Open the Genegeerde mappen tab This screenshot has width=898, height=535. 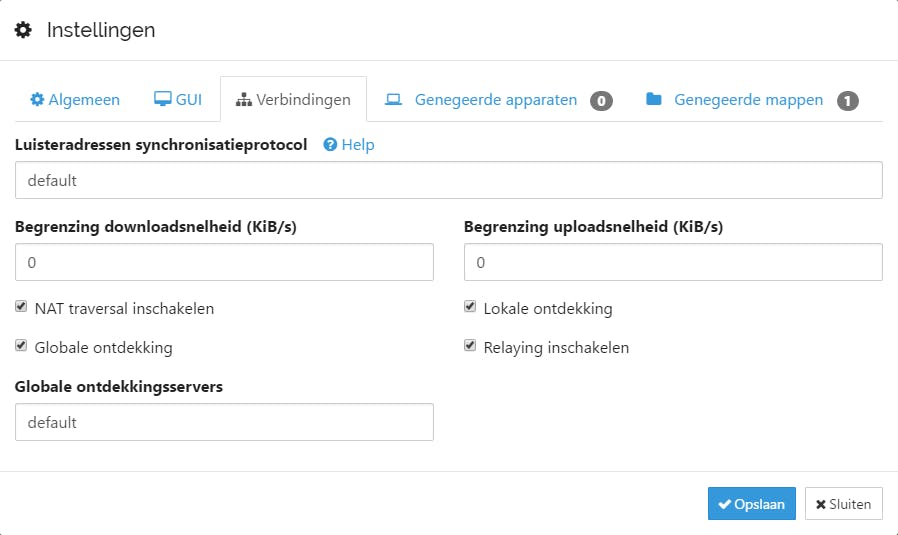[748, 100]
